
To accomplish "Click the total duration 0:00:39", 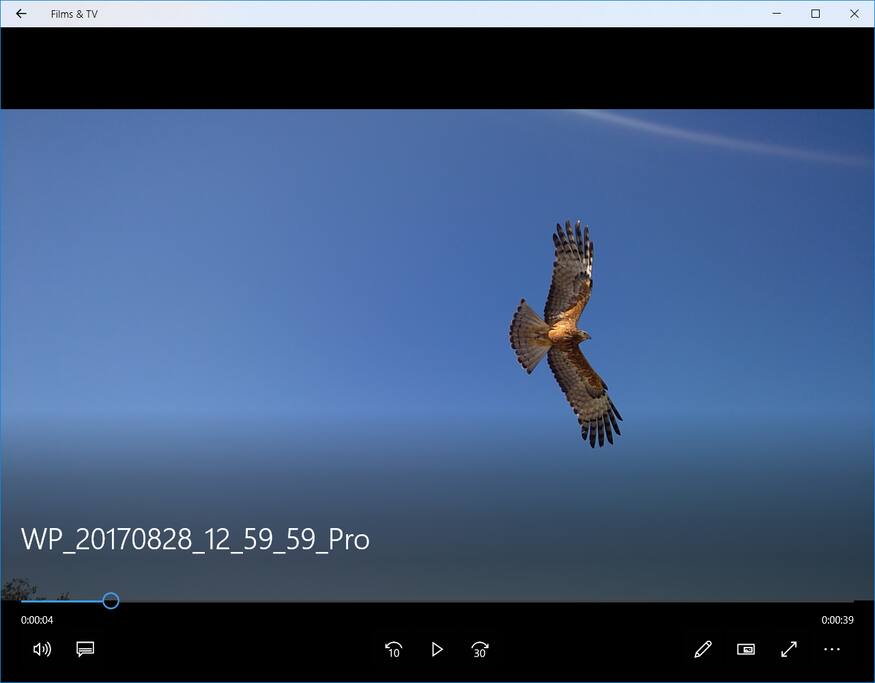I will tap(837, 620).
